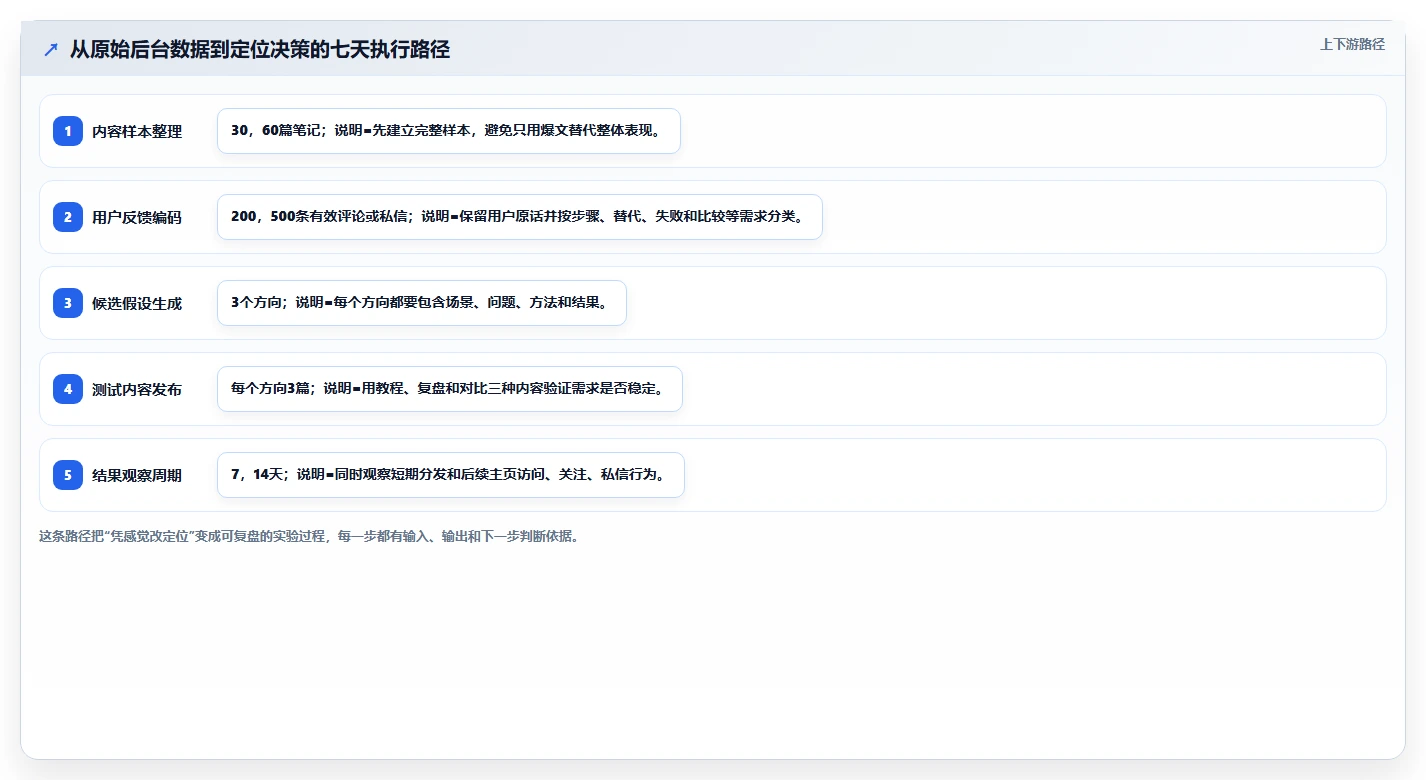Image resolution: width=1426 pixels, height=780 pixels.
Task: Click the 候选假设生成 step label
Action: point(137,303)
